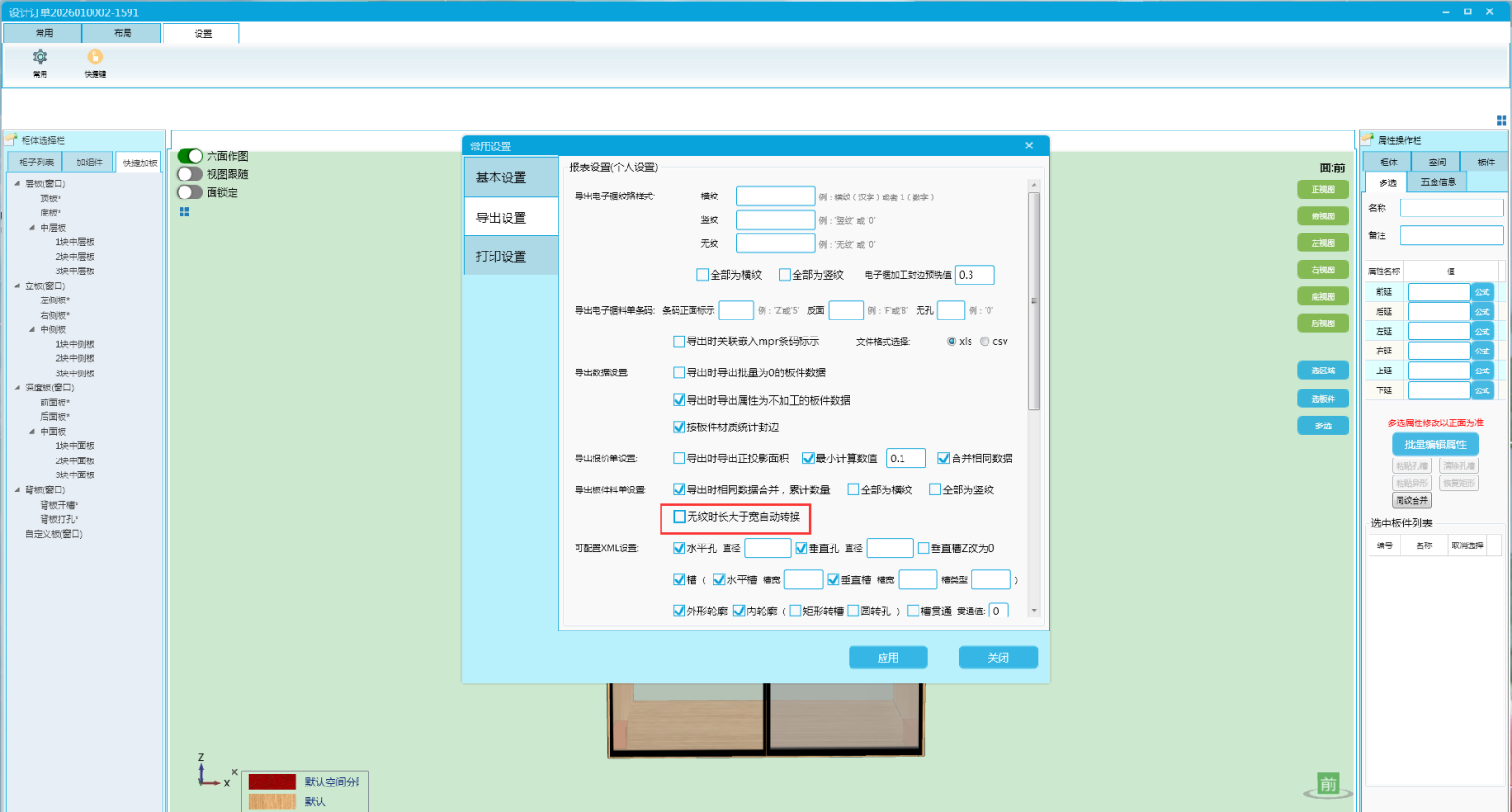Collapse the 中侧板 tree node

pos(32,330)
